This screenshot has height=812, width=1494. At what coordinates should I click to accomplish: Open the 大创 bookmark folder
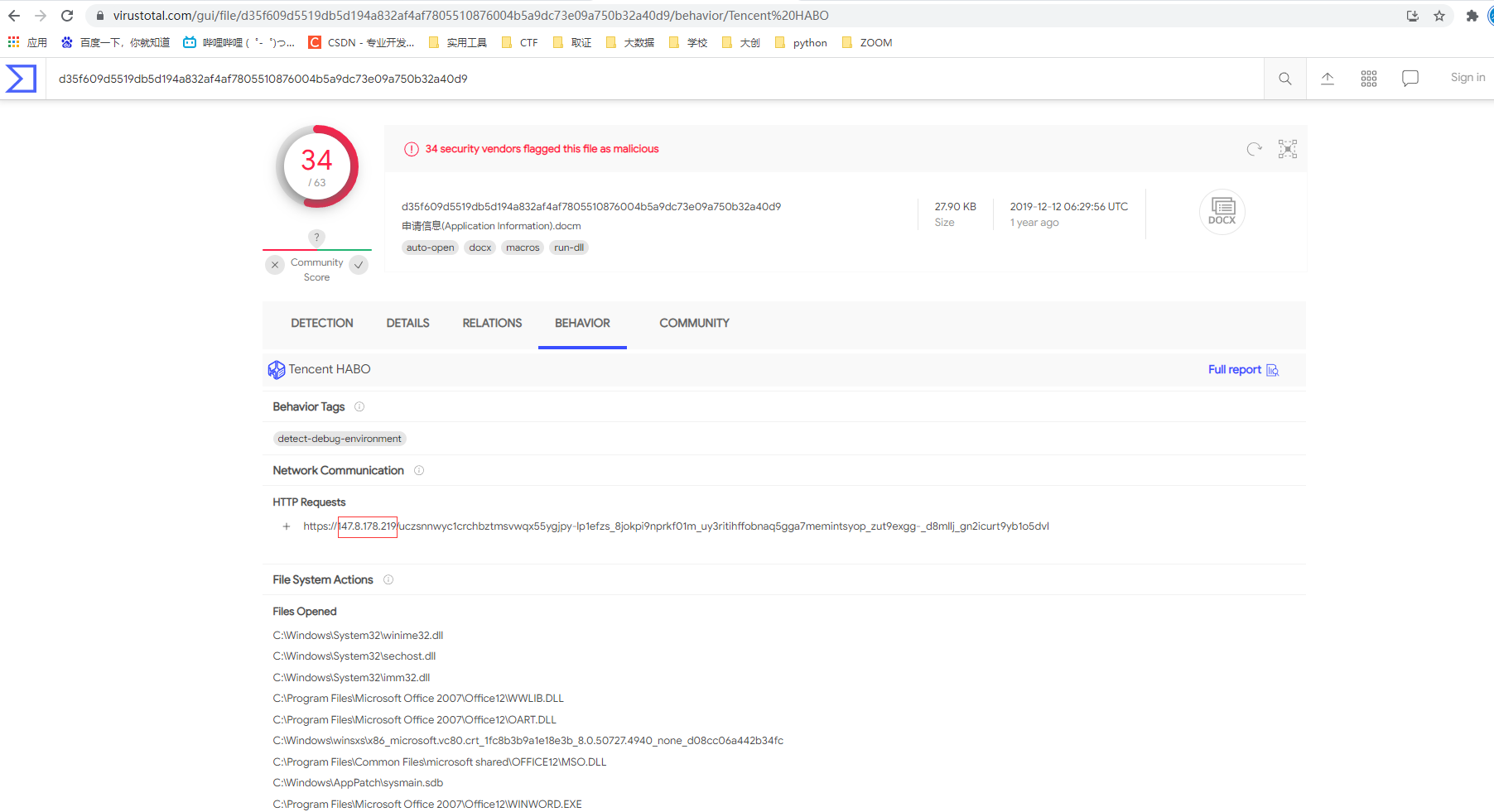(x=740, y=42)
